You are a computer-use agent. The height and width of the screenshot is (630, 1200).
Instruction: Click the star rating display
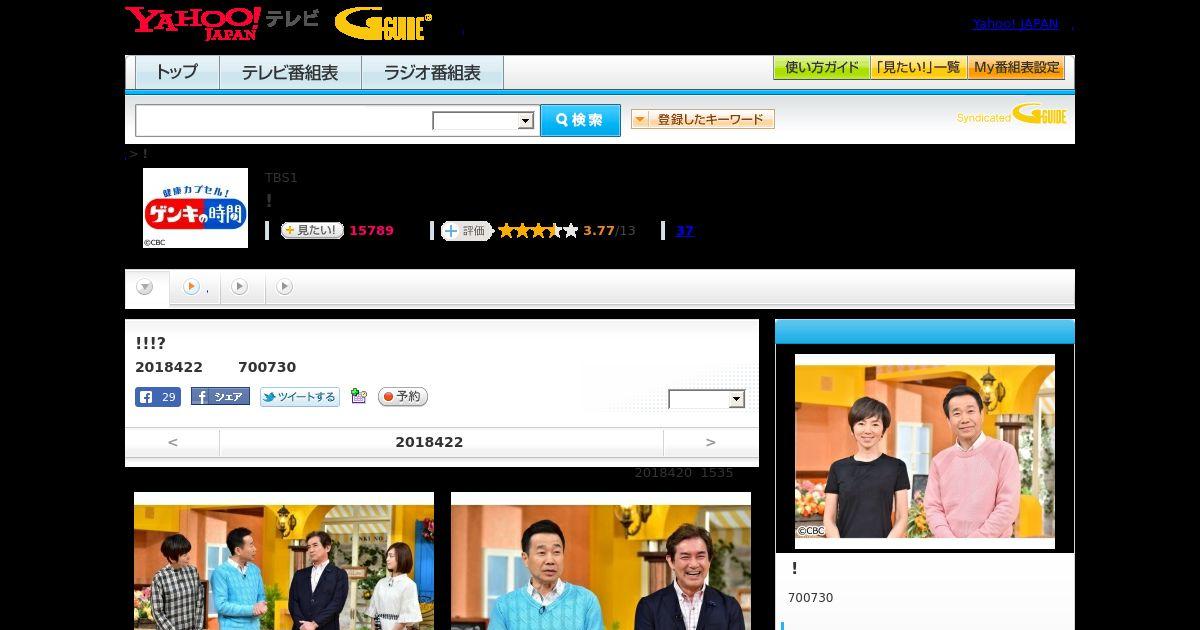pyautogui.click(x=538, y=231)
